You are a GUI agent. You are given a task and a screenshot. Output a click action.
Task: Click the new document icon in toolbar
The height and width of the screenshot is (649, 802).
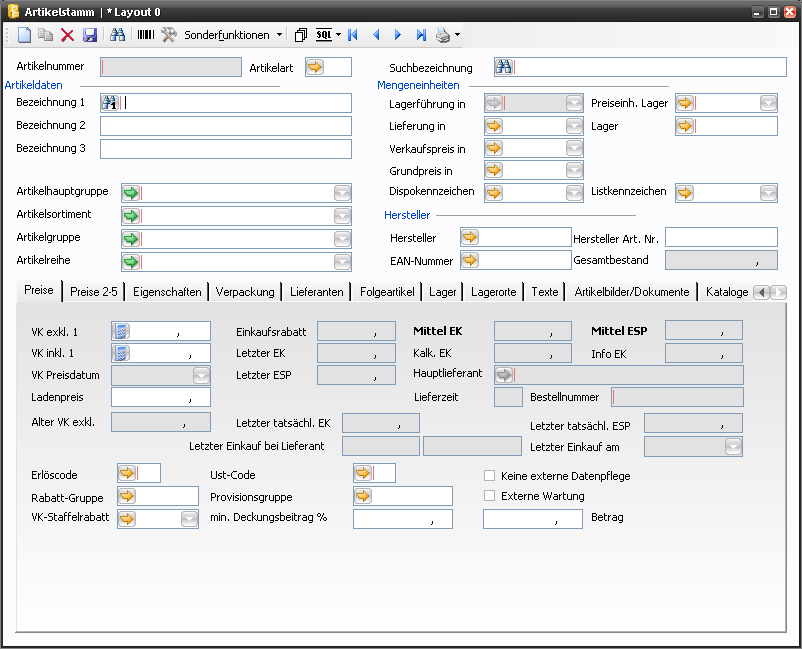click(x=24, y=35)
